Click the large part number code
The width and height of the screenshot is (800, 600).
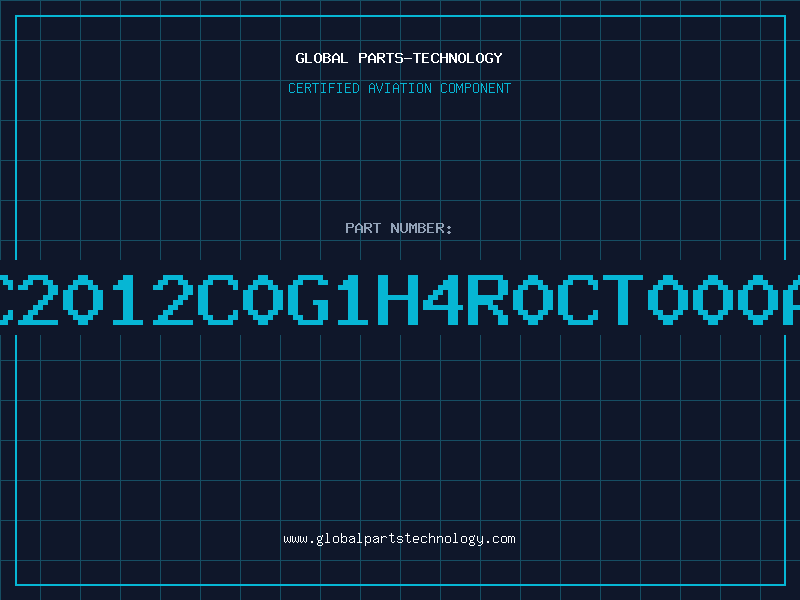pos(400,299)
